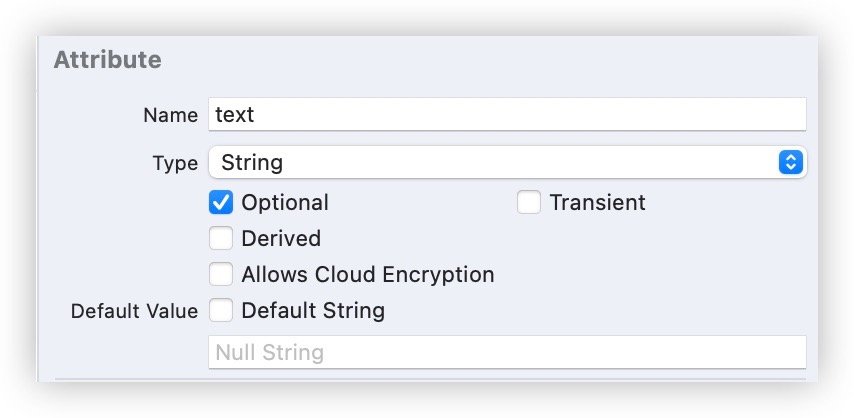This screenshot has width=854, height=418.
Task: Click the Type label
Action: [x=175, y=163]
